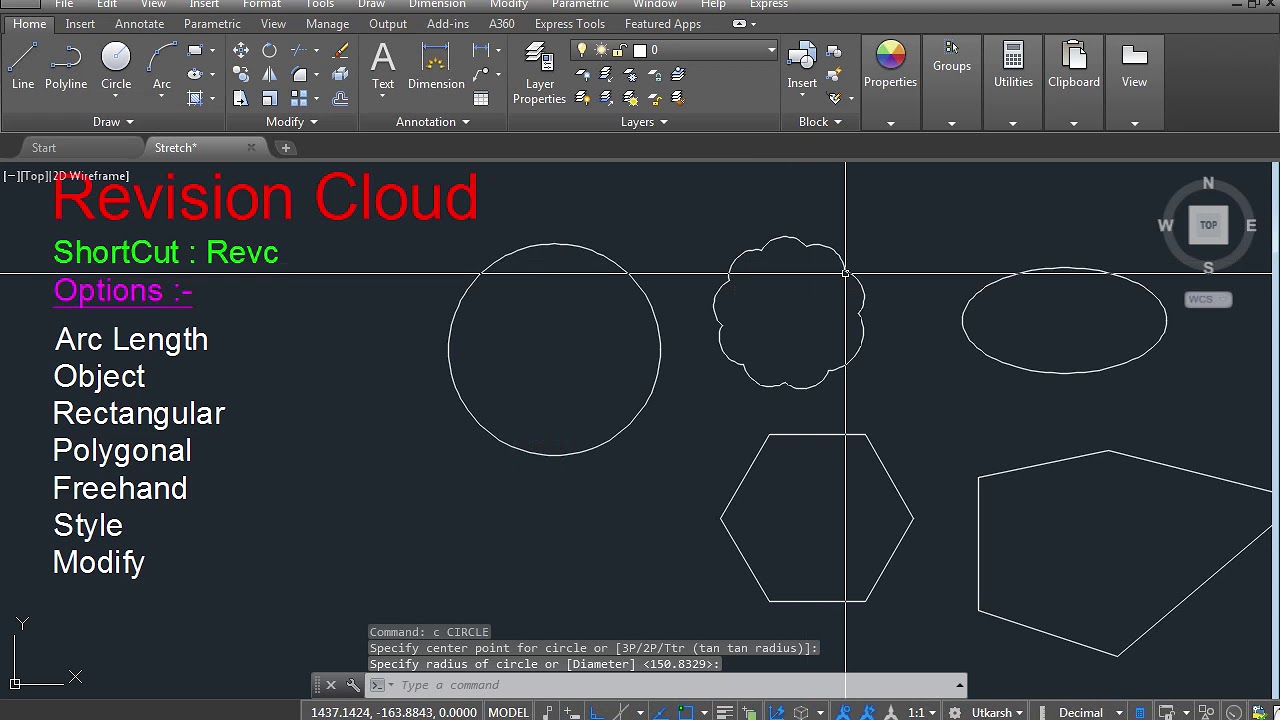Click the command line input field
Image resolution: width=1280 pixels, height=720 pixels.
(x=675, y=685)
